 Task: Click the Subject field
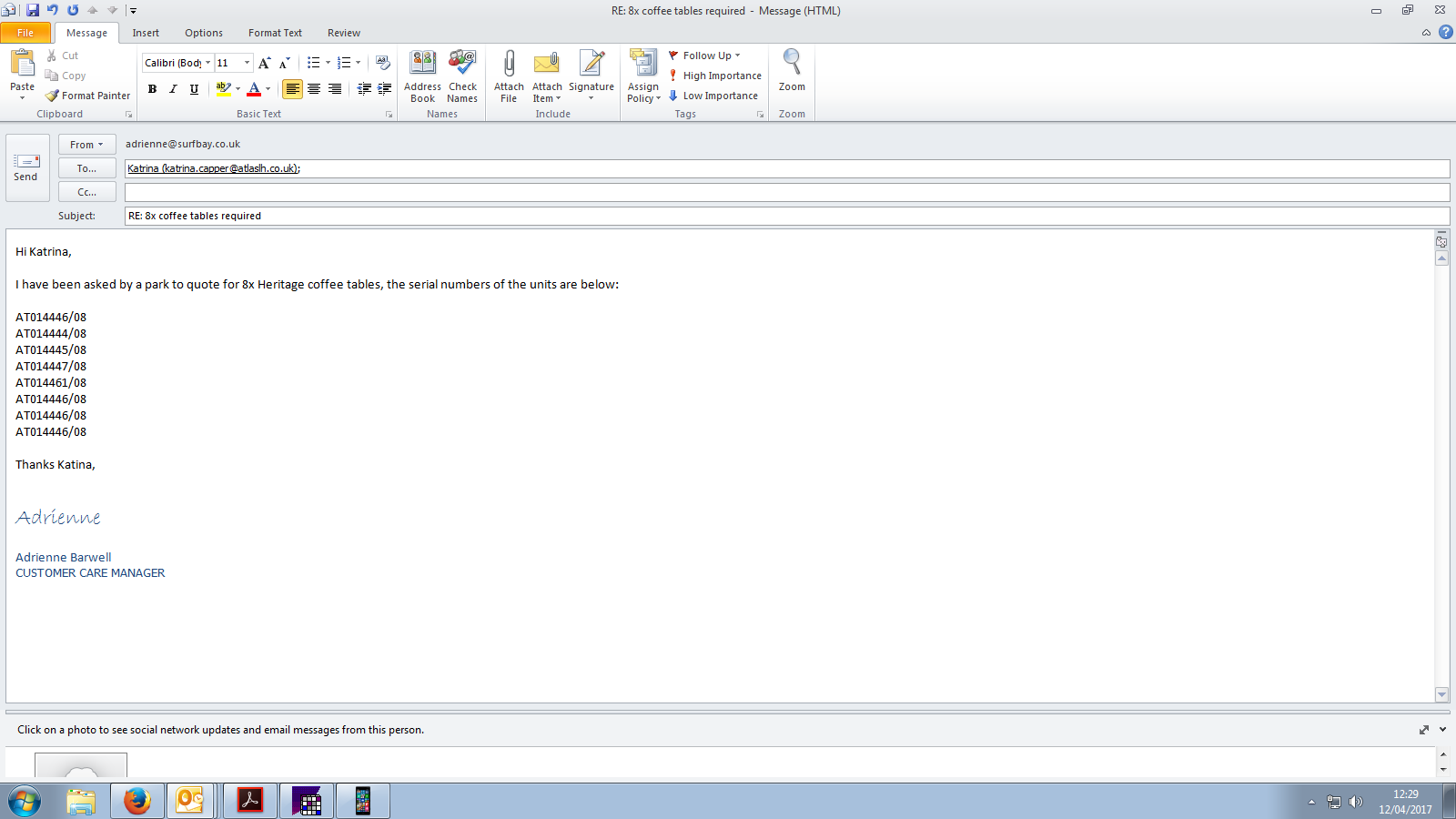point(787,216)
